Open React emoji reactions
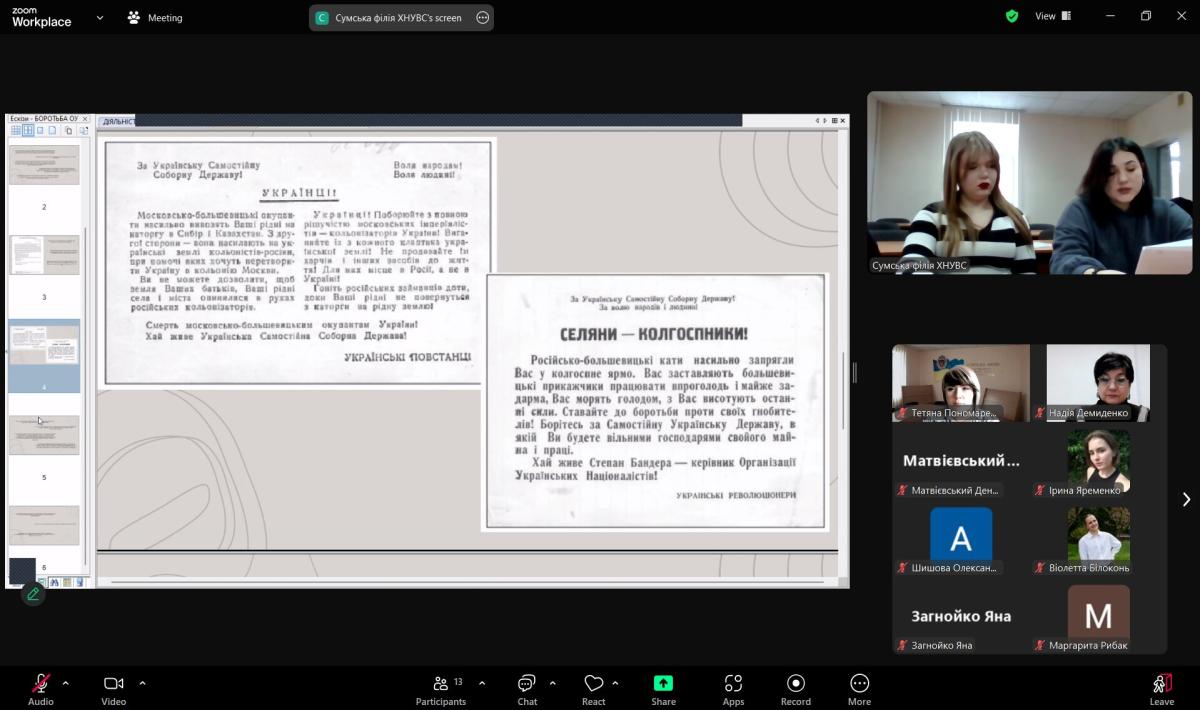The width and height of the screenshot is (1200, 710). click(594, 686)
